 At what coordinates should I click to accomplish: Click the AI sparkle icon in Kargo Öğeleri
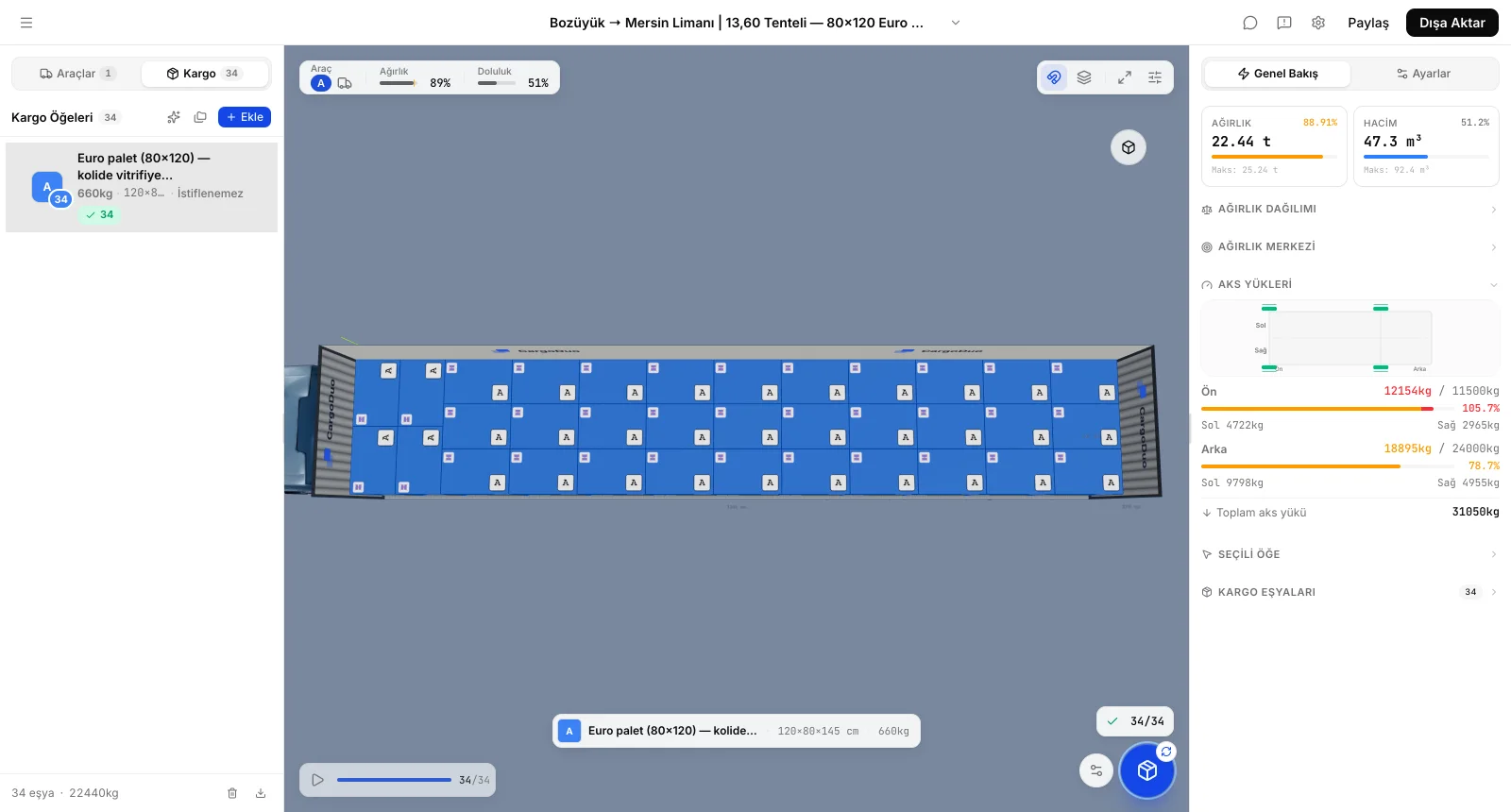click(x=174, y=117)
